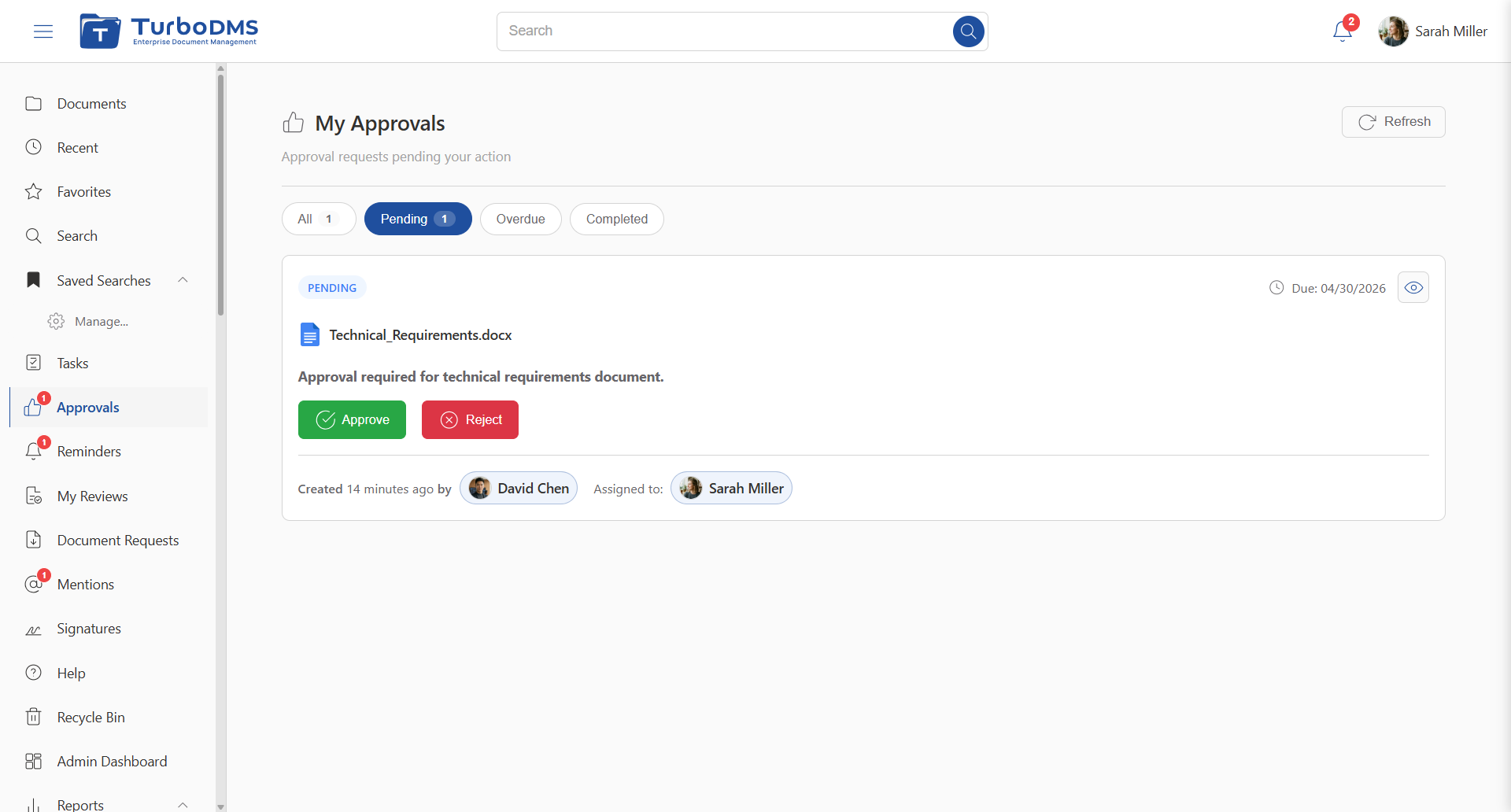This screenshot has height=812, width=1511.
Task: Open the Recycle Bin
Action: [109, 718]
